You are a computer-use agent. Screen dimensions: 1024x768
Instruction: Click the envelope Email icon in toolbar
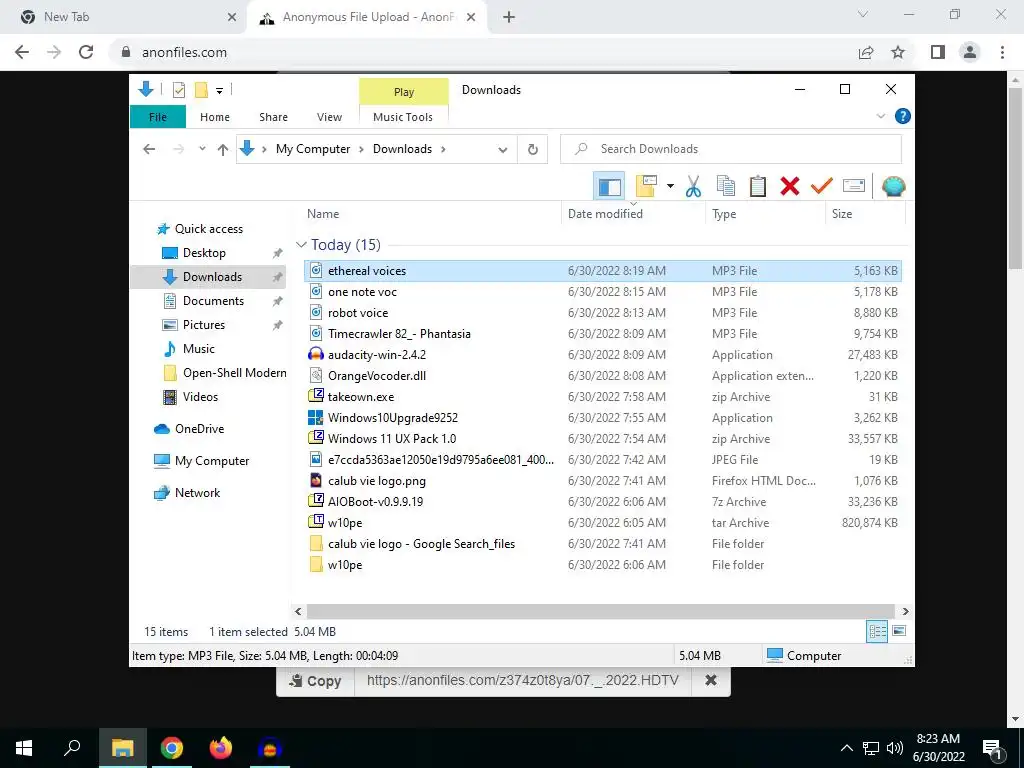tap(854, 187)
